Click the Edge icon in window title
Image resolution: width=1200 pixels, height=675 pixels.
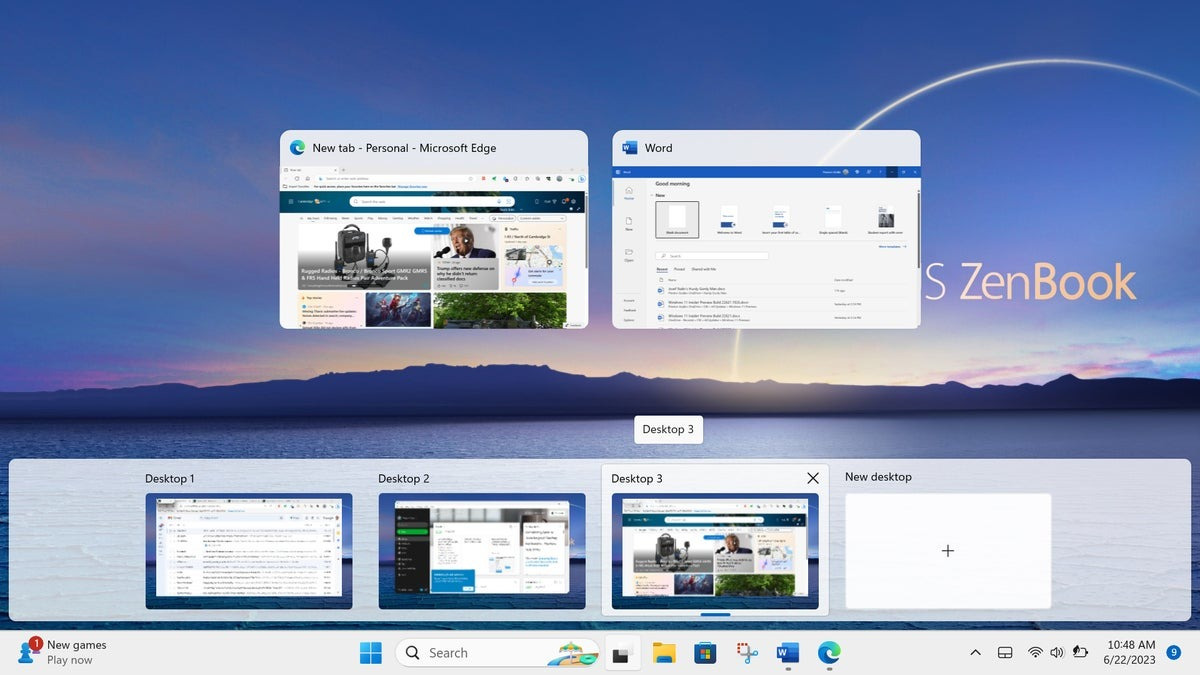point(297,148)
